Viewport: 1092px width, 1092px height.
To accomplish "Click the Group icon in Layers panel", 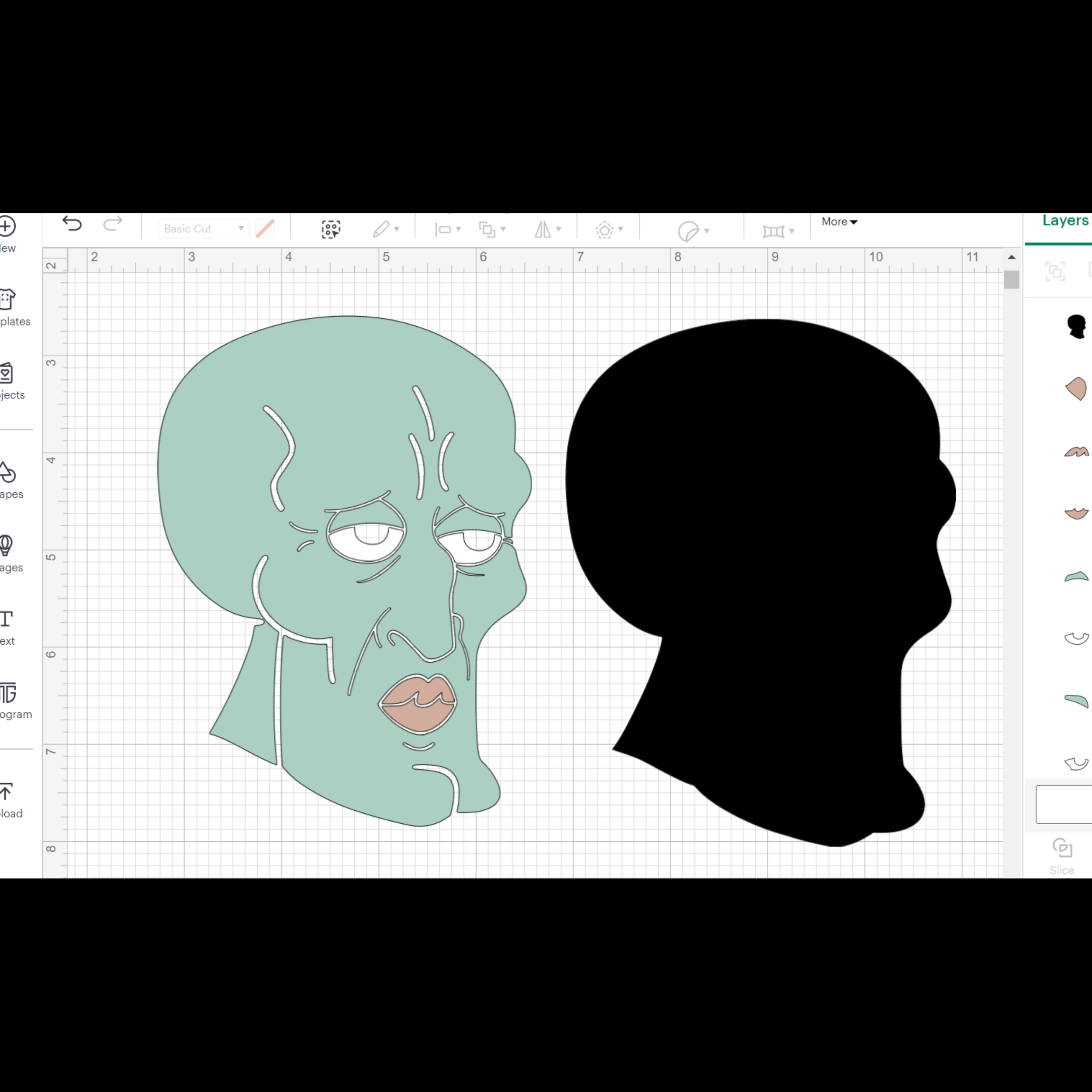I will [x=1055, y=271].
